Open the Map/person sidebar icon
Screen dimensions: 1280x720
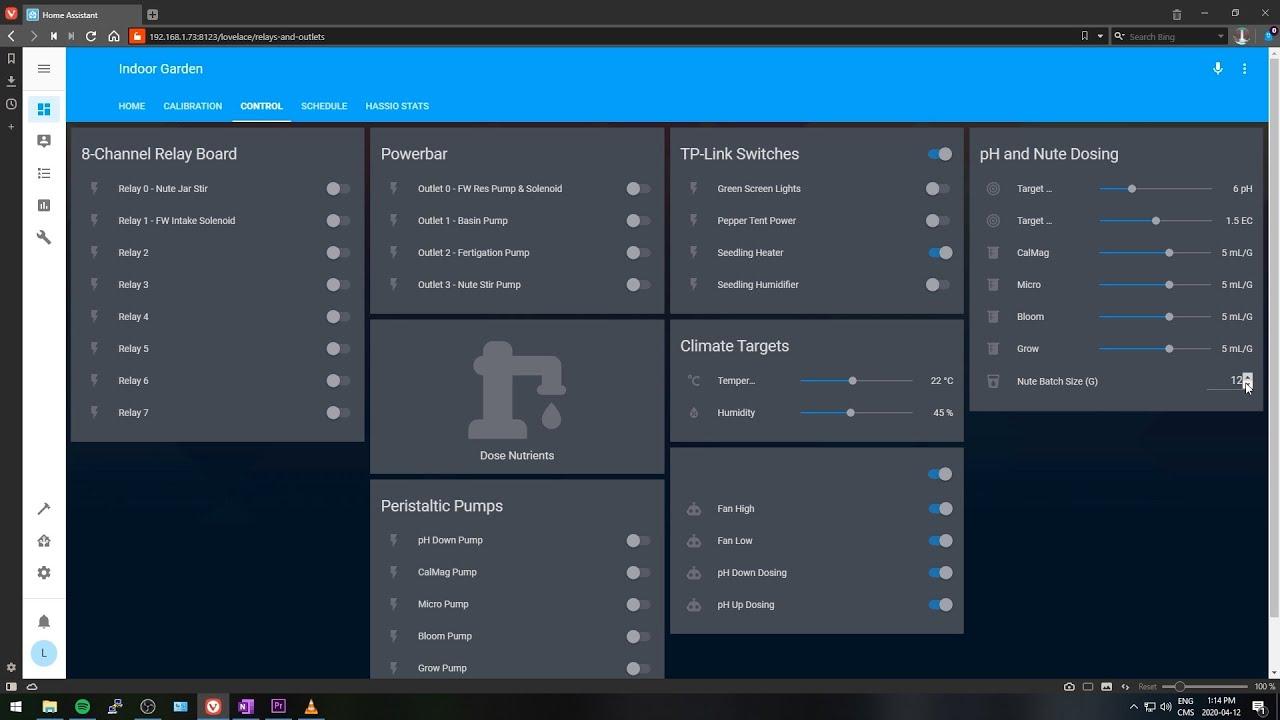[x=44, y=141]
